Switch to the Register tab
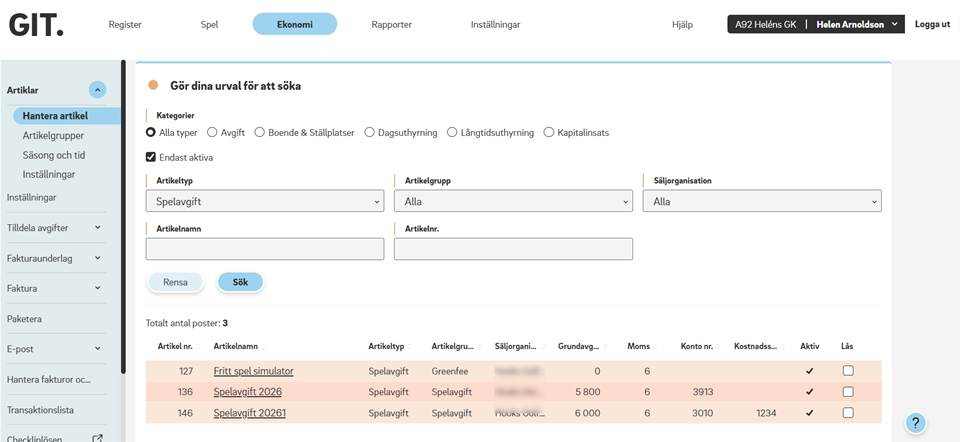960x442 pixels. [125, 24]
